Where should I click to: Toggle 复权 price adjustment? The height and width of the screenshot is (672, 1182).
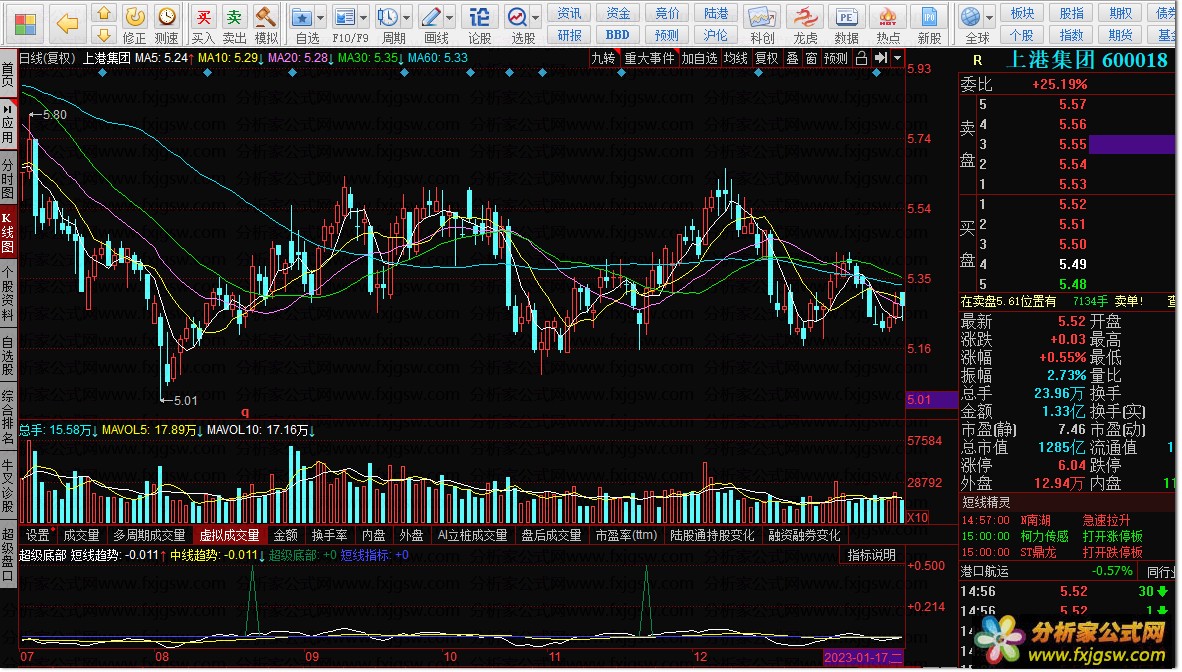[x=766, y=58]
